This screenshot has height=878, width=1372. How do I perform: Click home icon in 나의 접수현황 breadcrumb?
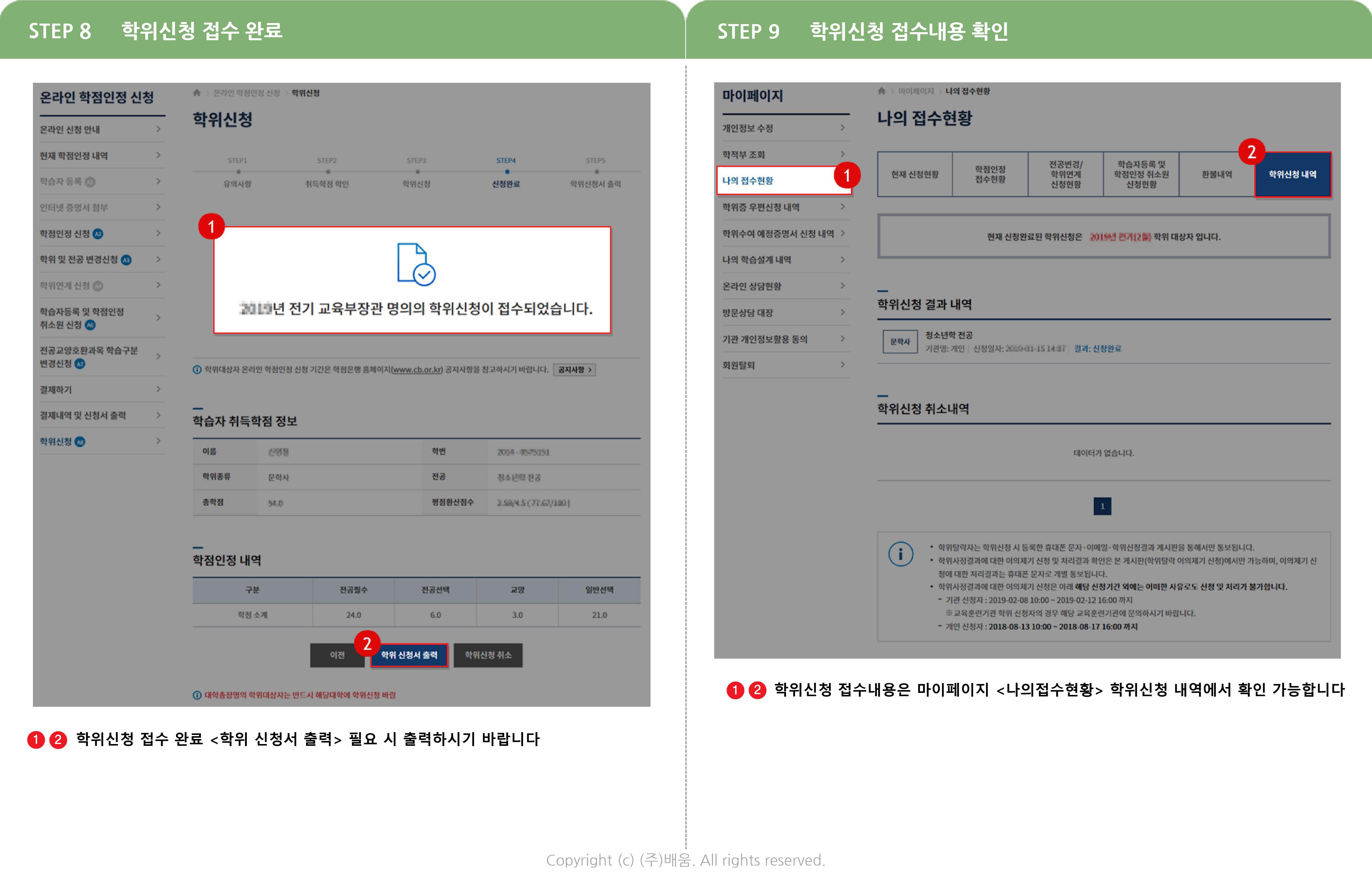point(881,91)
